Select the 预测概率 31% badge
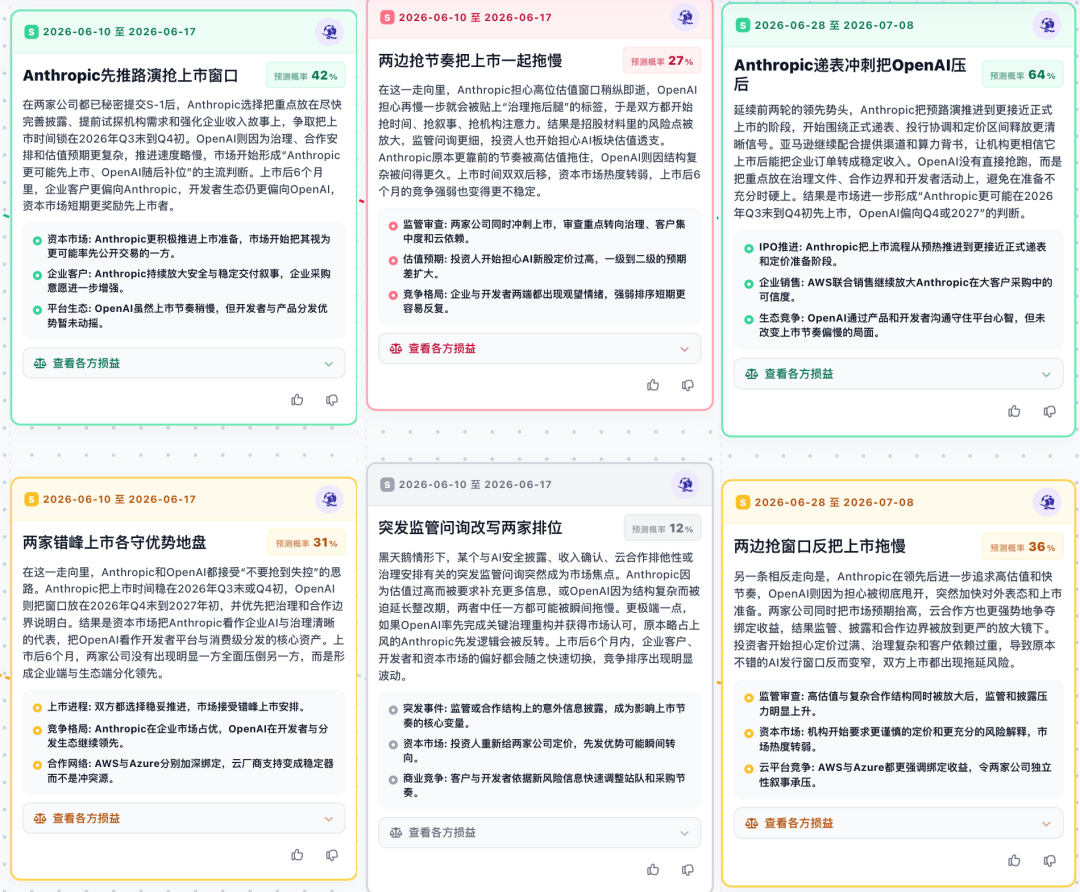Screen dimensions: 1080x892 click(306, 543)
